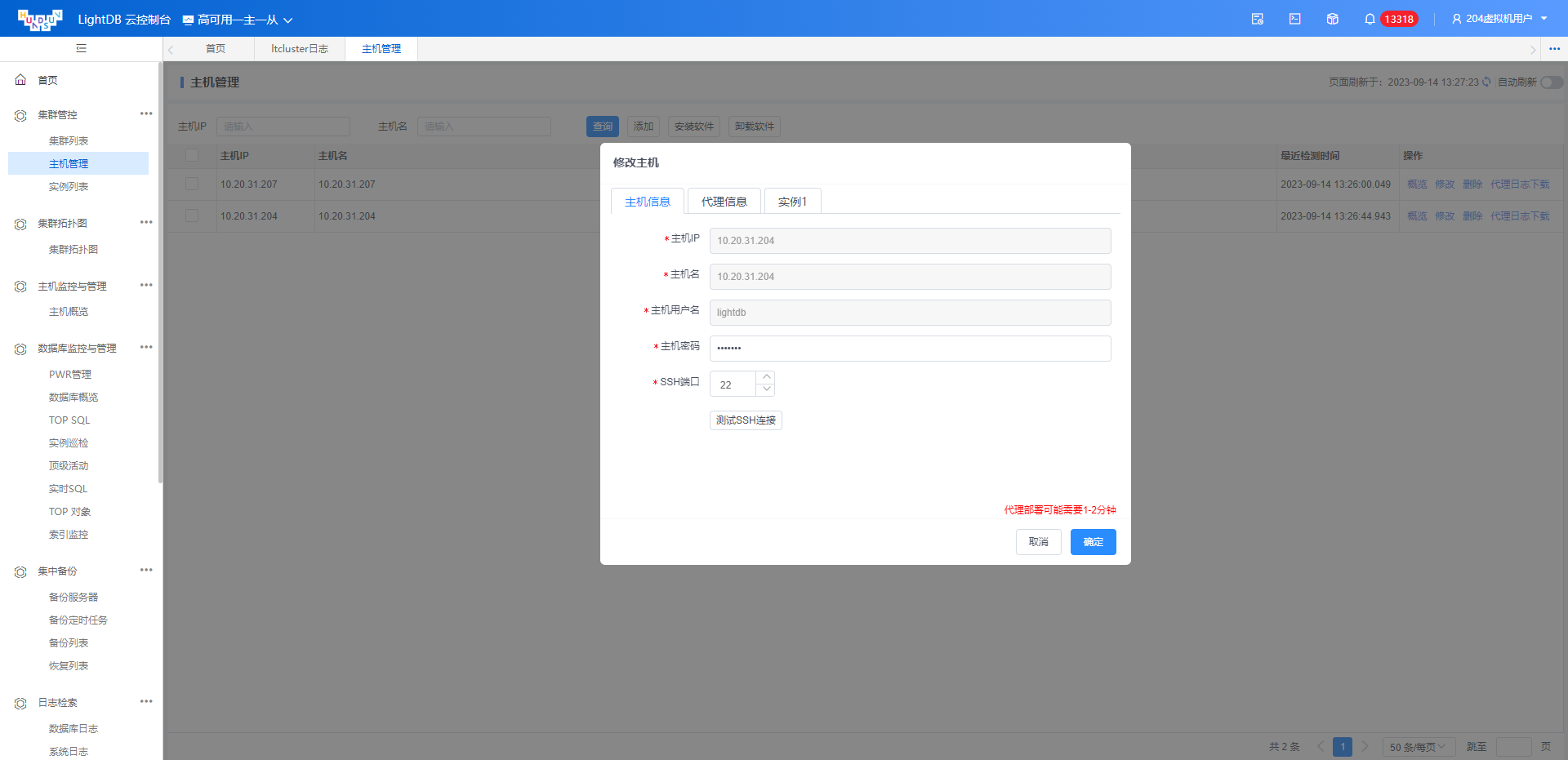The width and height of the screenshot is (1568, 760).
Task: Click the 测试SSH连接 button
Action: coord(746,420)
